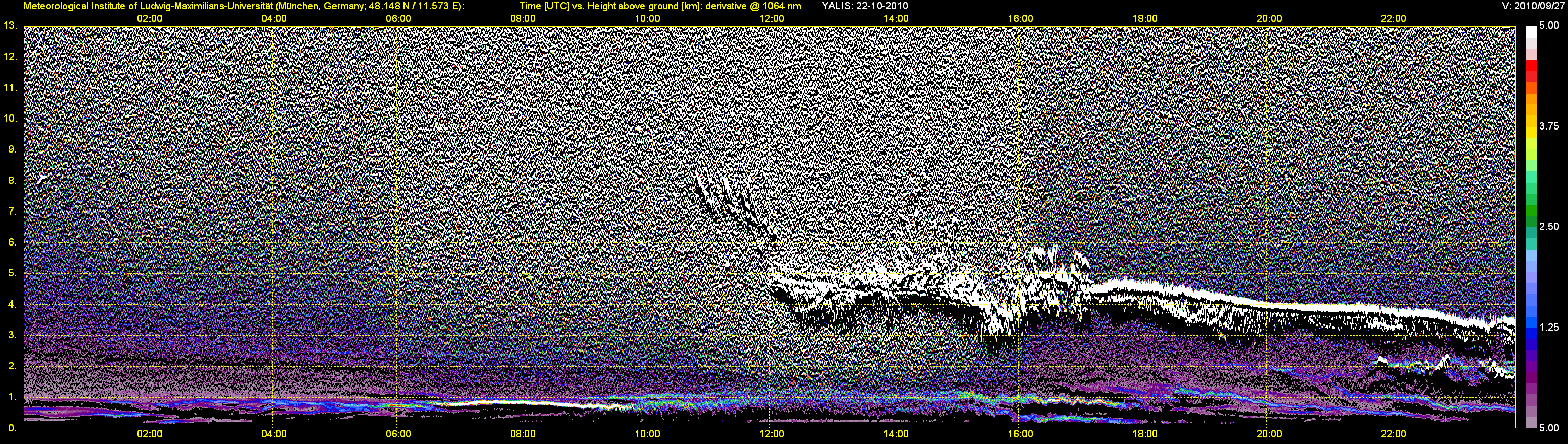Click the 02:00 label on the lower time axis
This screenshot has width=1568, height=444.
pos(149,434)
